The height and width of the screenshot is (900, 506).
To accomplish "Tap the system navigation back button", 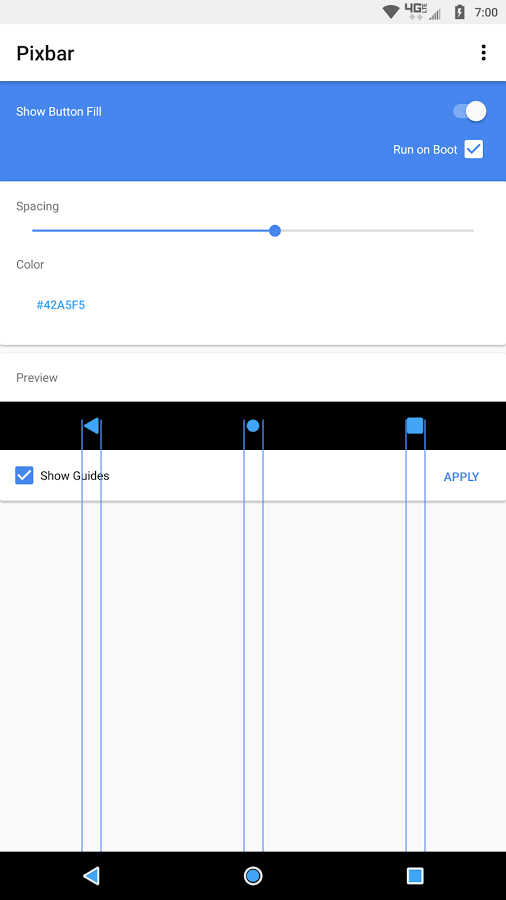I will point(91,875).
